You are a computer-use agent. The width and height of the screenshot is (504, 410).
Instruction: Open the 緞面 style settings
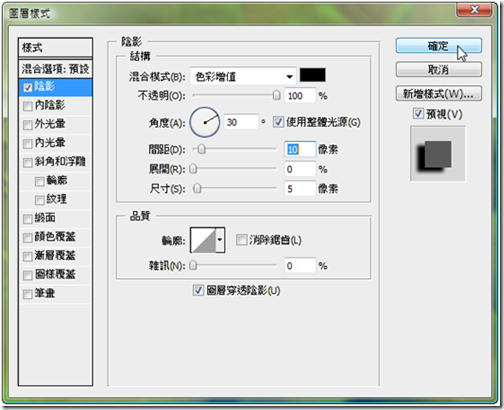[x=45, y=218]
